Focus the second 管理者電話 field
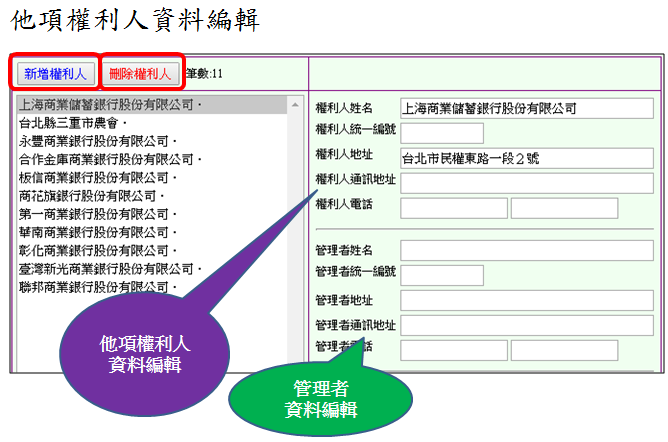This screenshot has height=442, width=668. 564,350
